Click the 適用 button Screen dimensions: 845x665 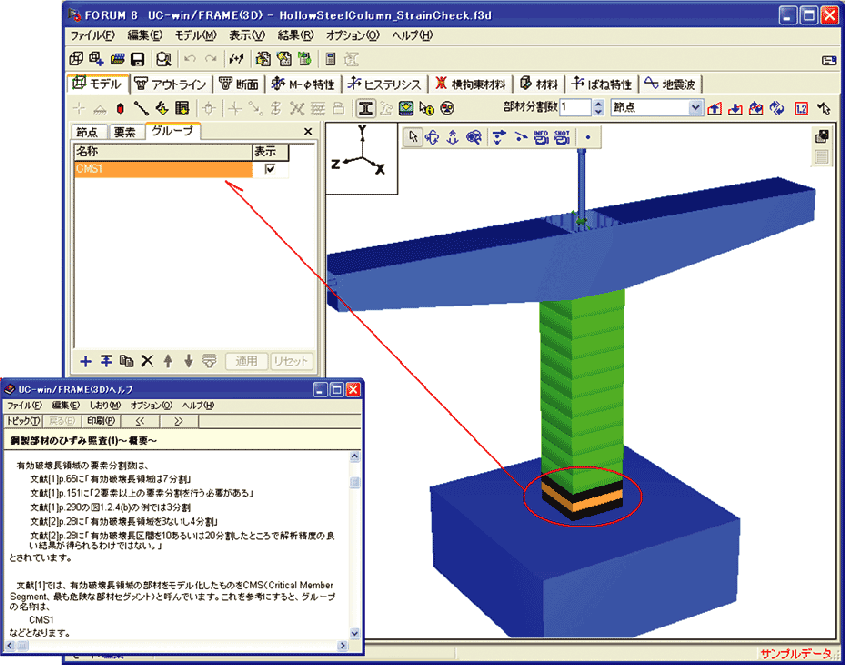click(246, 361)
